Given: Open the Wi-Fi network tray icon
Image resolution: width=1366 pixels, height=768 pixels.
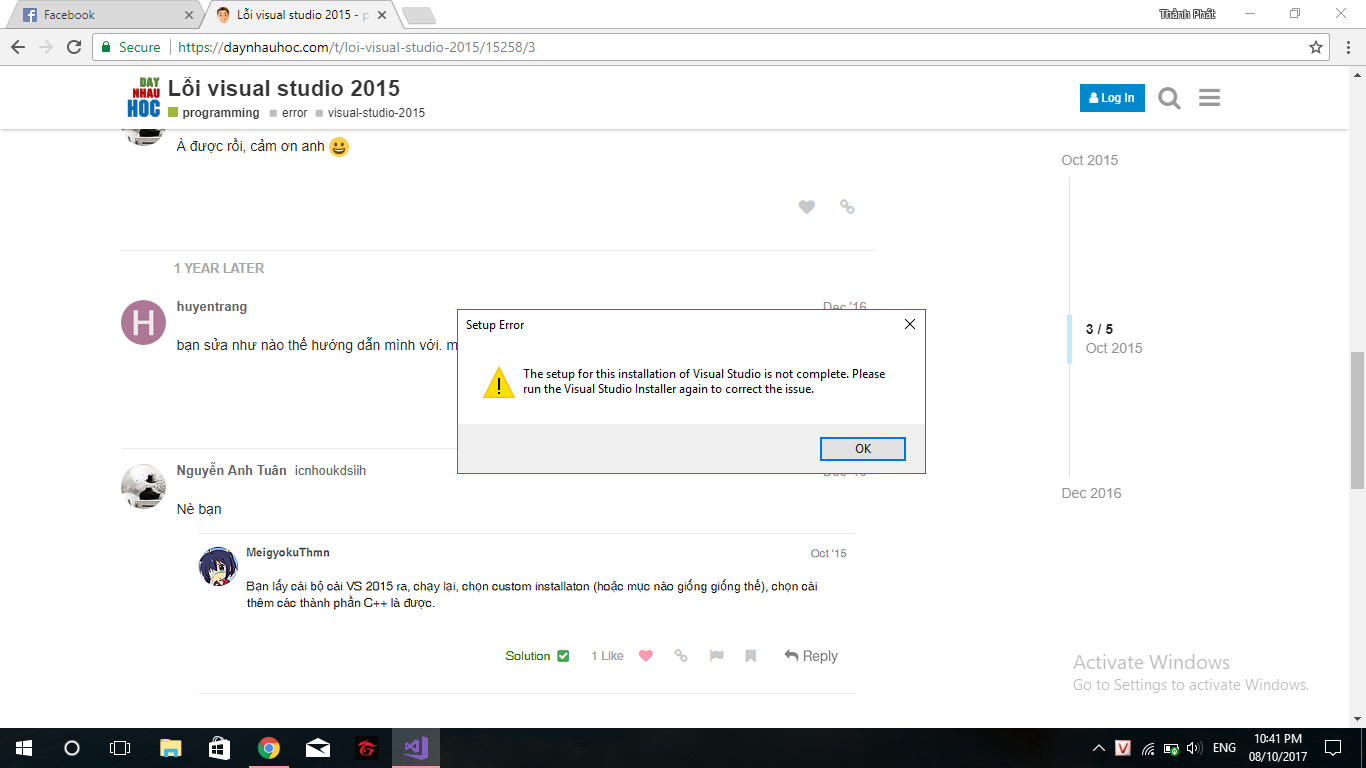Looking at the screenshot, I should (1148, 748).
